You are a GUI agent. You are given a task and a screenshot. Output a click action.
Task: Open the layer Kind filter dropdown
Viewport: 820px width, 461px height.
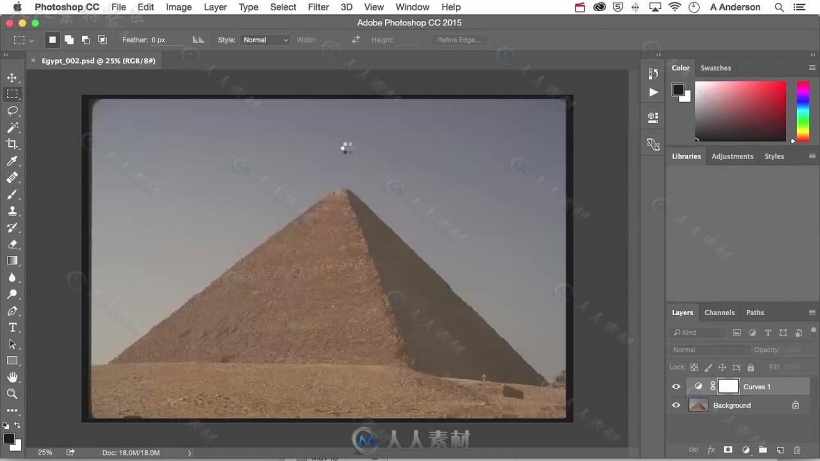[698, 332]
